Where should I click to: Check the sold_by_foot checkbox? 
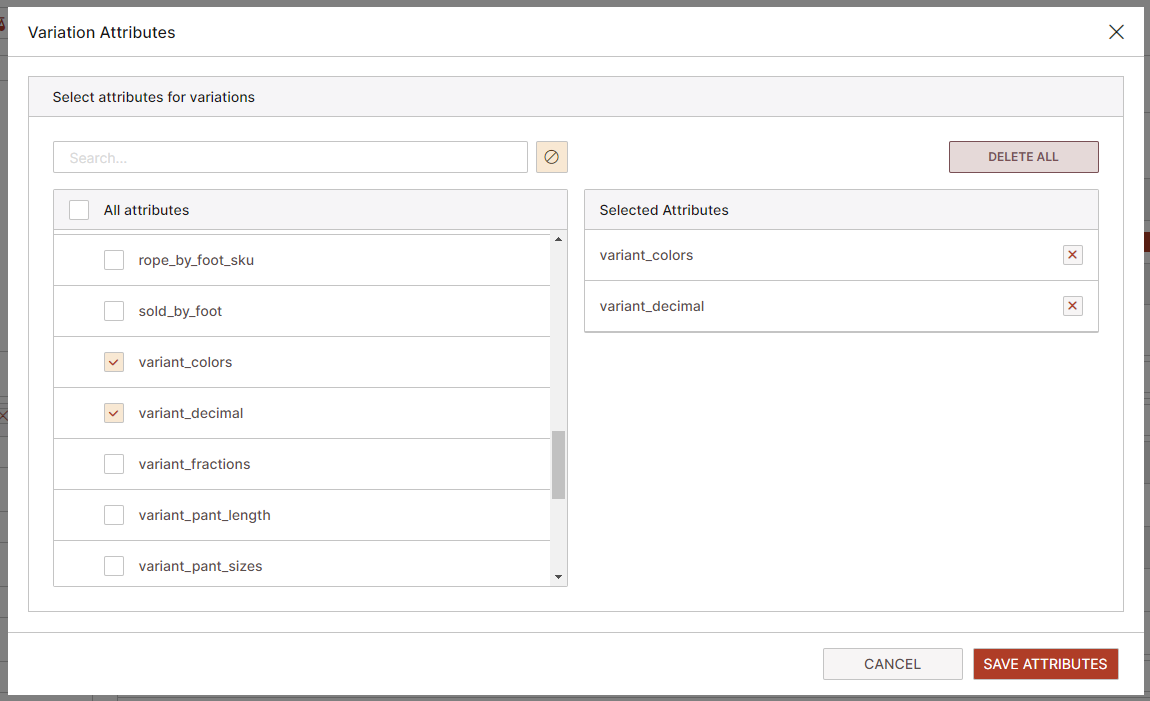[114, 310]
